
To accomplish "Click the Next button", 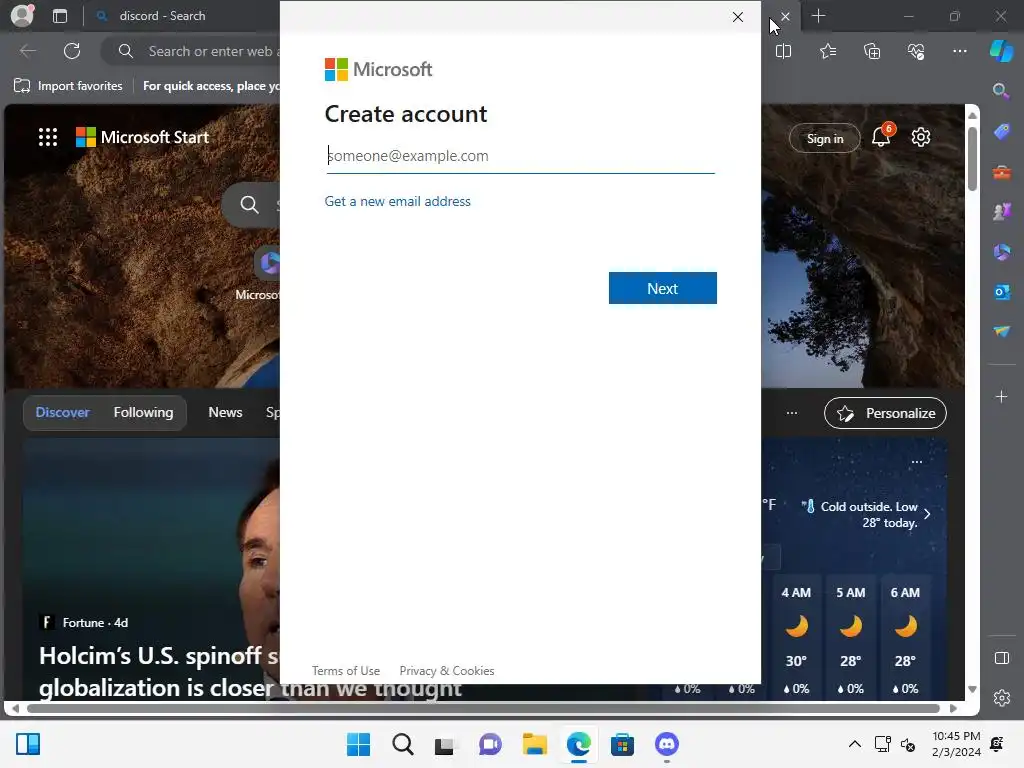I will (662, 288).
